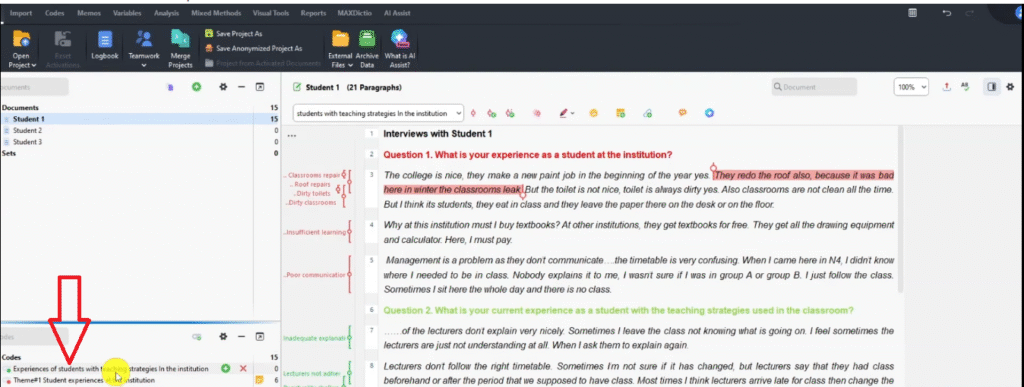Choose Save Anonymized Project As
This screenshot has height=387, width=1024.
pos(253,48)
